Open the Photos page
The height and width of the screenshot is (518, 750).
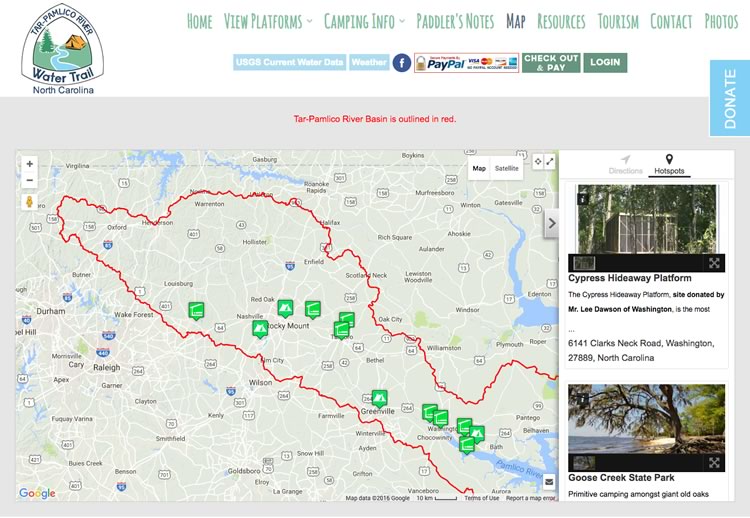pyautogui.click(x=721, y=21)
